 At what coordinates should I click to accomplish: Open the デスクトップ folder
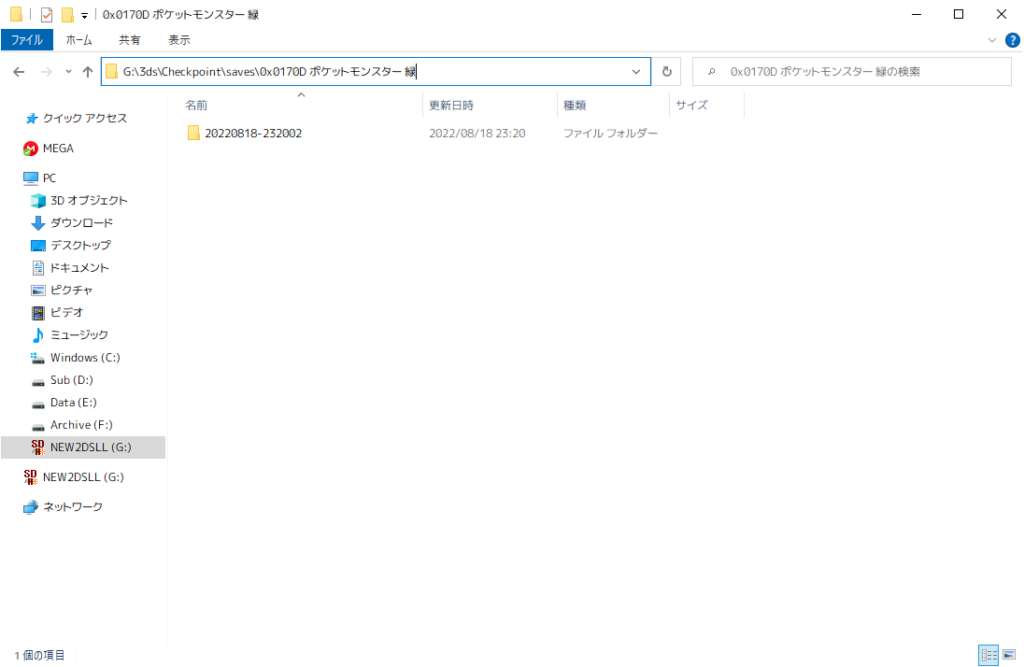pyautogui.click(x=81, y=245)
